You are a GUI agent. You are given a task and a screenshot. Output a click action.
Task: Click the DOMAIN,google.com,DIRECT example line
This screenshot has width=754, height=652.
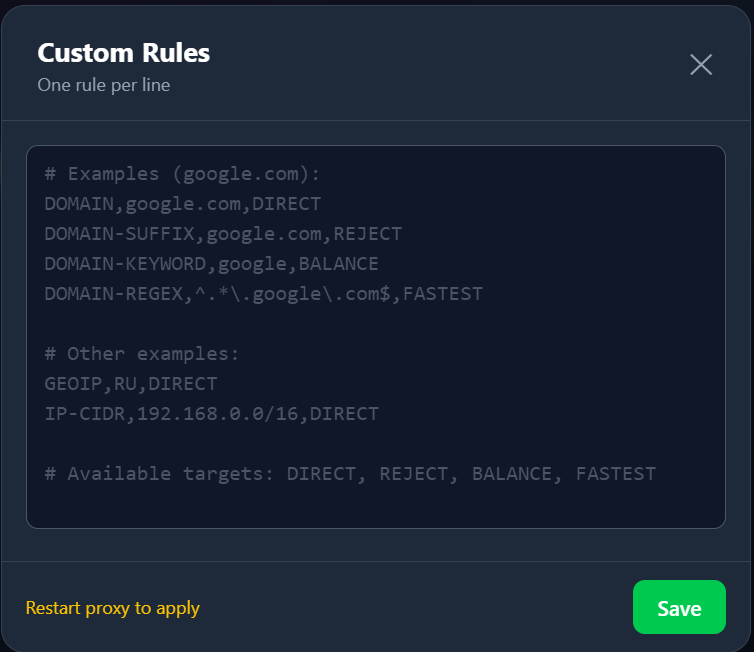point(182,204)
